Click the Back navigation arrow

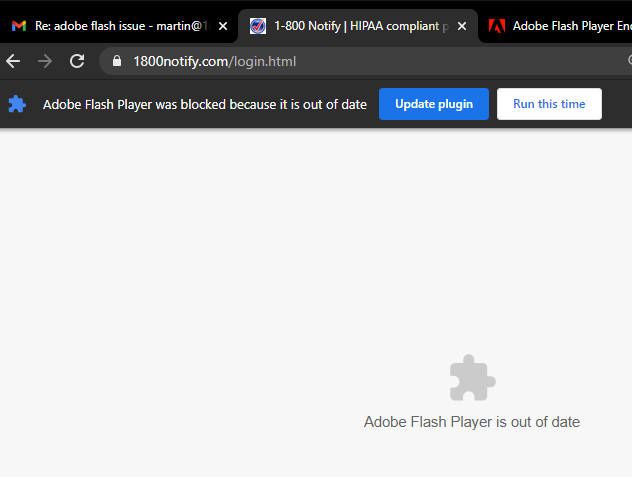(x=13, y=62)
